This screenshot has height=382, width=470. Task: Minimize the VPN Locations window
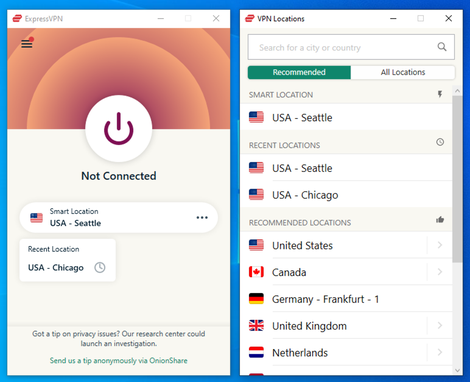pyautogui.click(x=393, y=19)
